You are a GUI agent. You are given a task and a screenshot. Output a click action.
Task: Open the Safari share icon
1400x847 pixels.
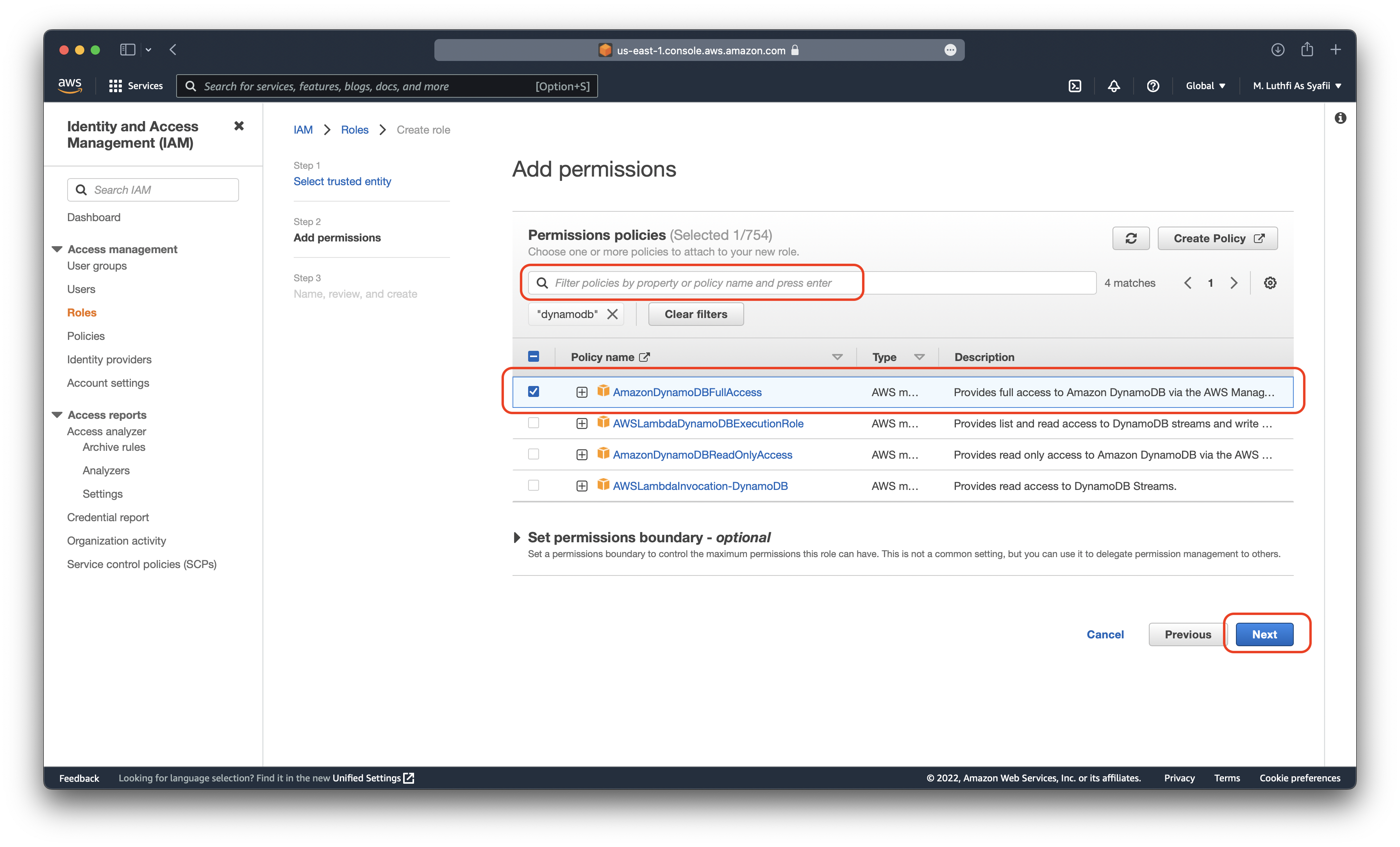point(1307,50)
